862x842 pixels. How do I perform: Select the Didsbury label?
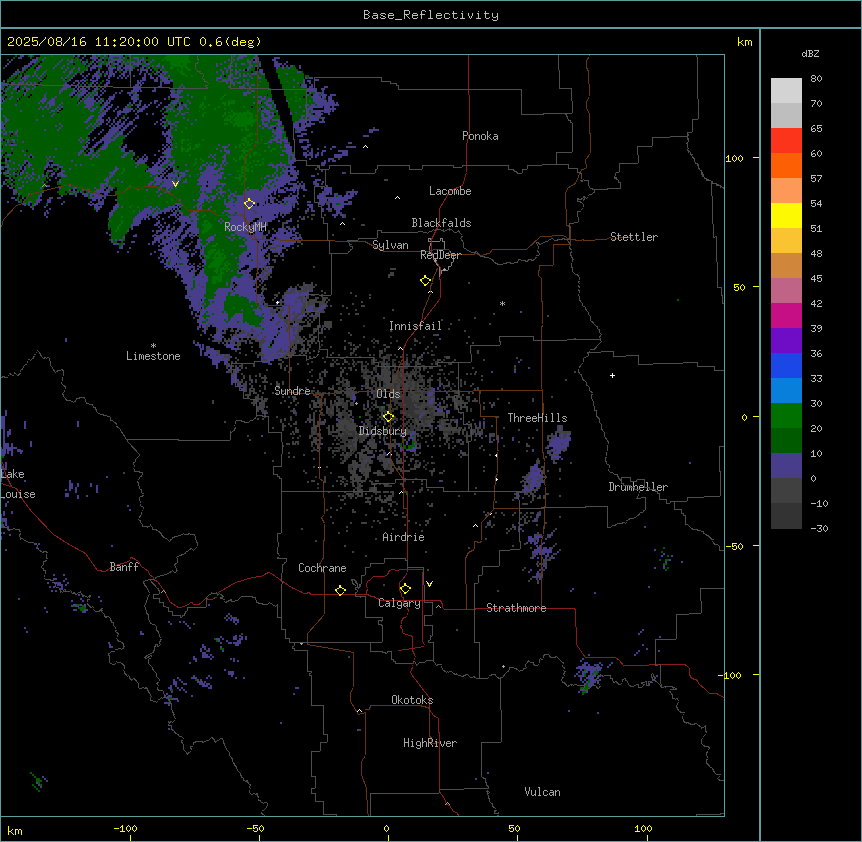pyautogui.click(x=383, y=431)
